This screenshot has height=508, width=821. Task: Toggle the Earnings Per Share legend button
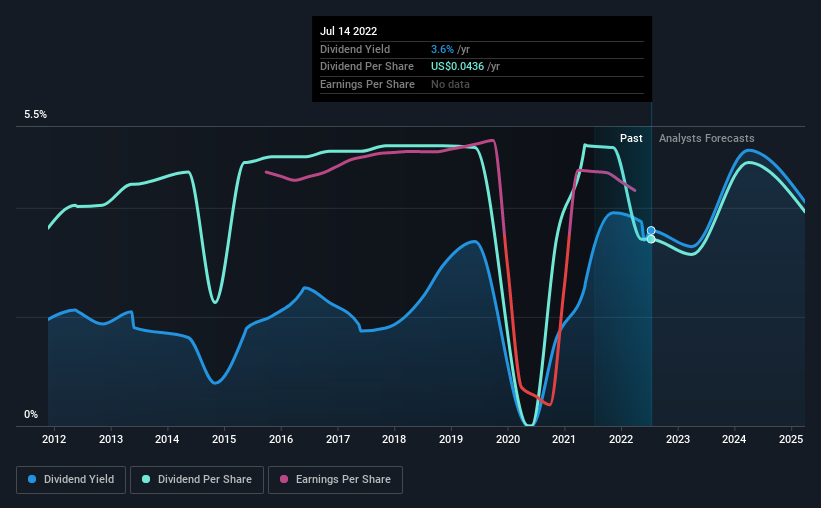(335, 480)
